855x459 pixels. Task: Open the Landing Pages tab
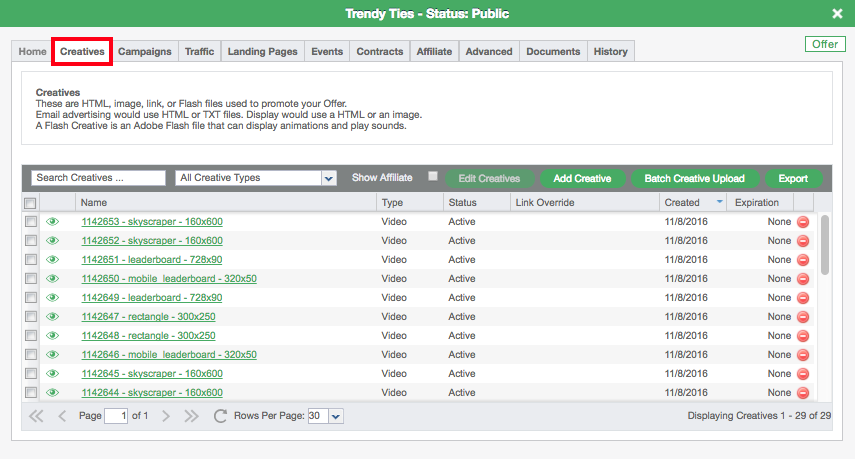click(x=262, y=51)
